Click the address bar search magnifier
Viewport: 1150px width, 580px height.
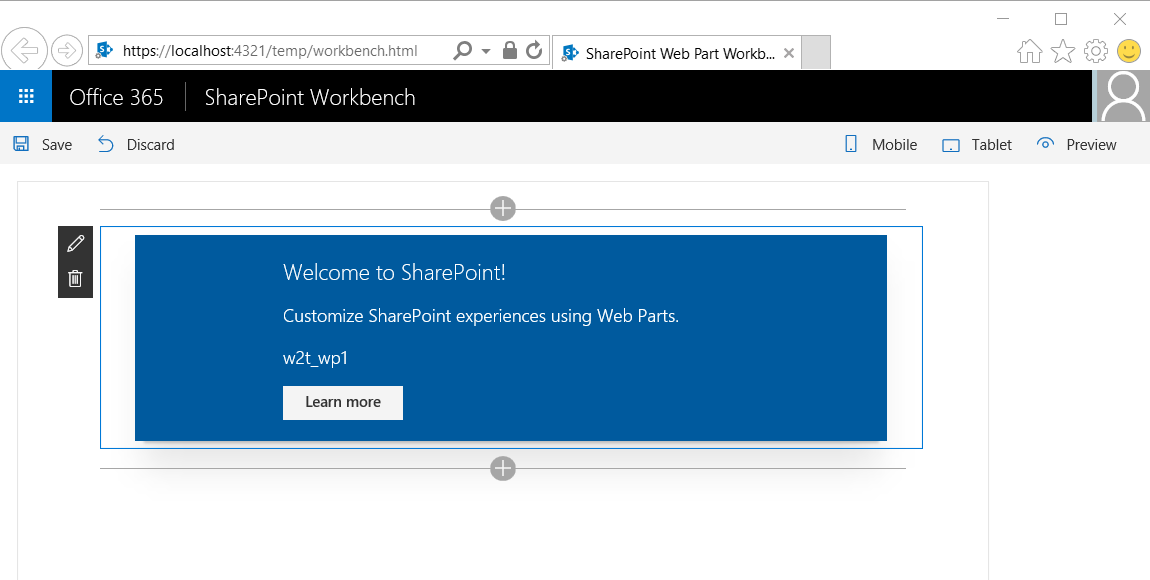pyautogui.click(x=463, y=51)
